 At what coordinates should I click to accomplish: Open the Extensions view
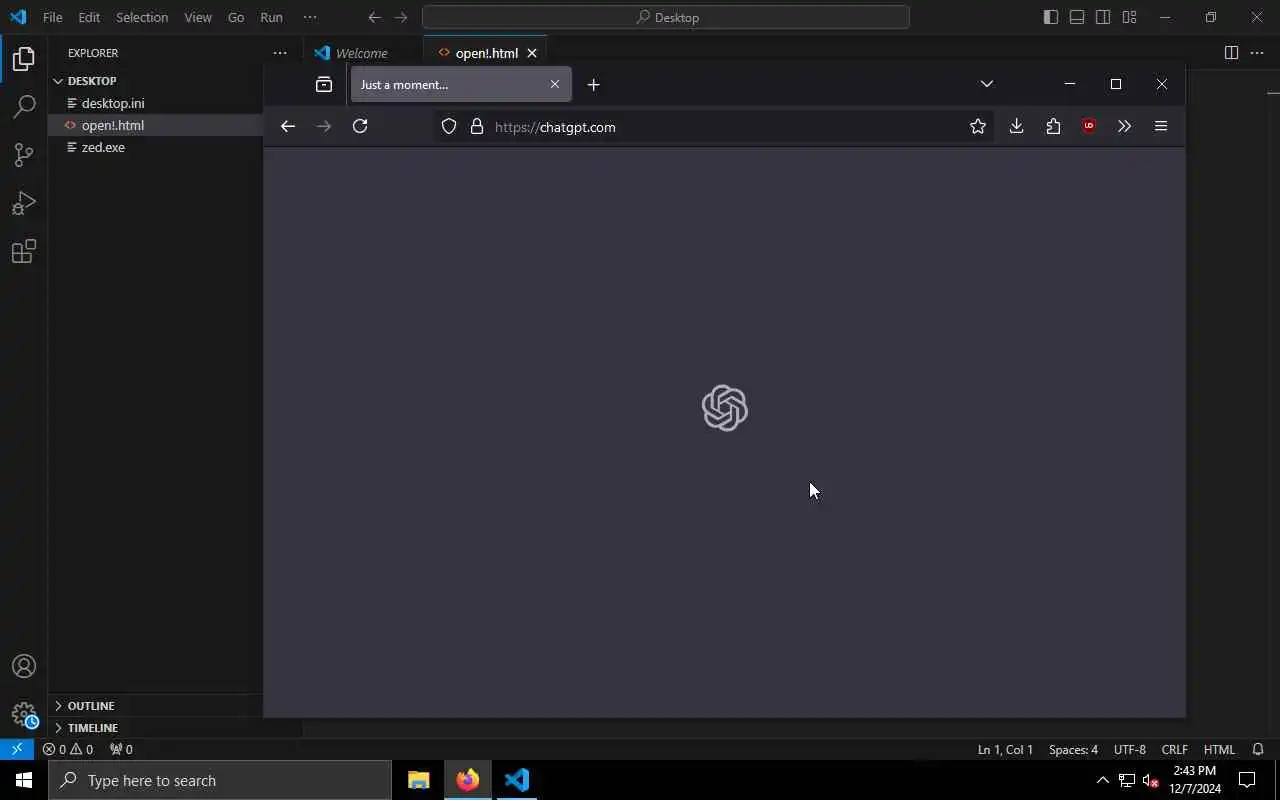point(24,251)
